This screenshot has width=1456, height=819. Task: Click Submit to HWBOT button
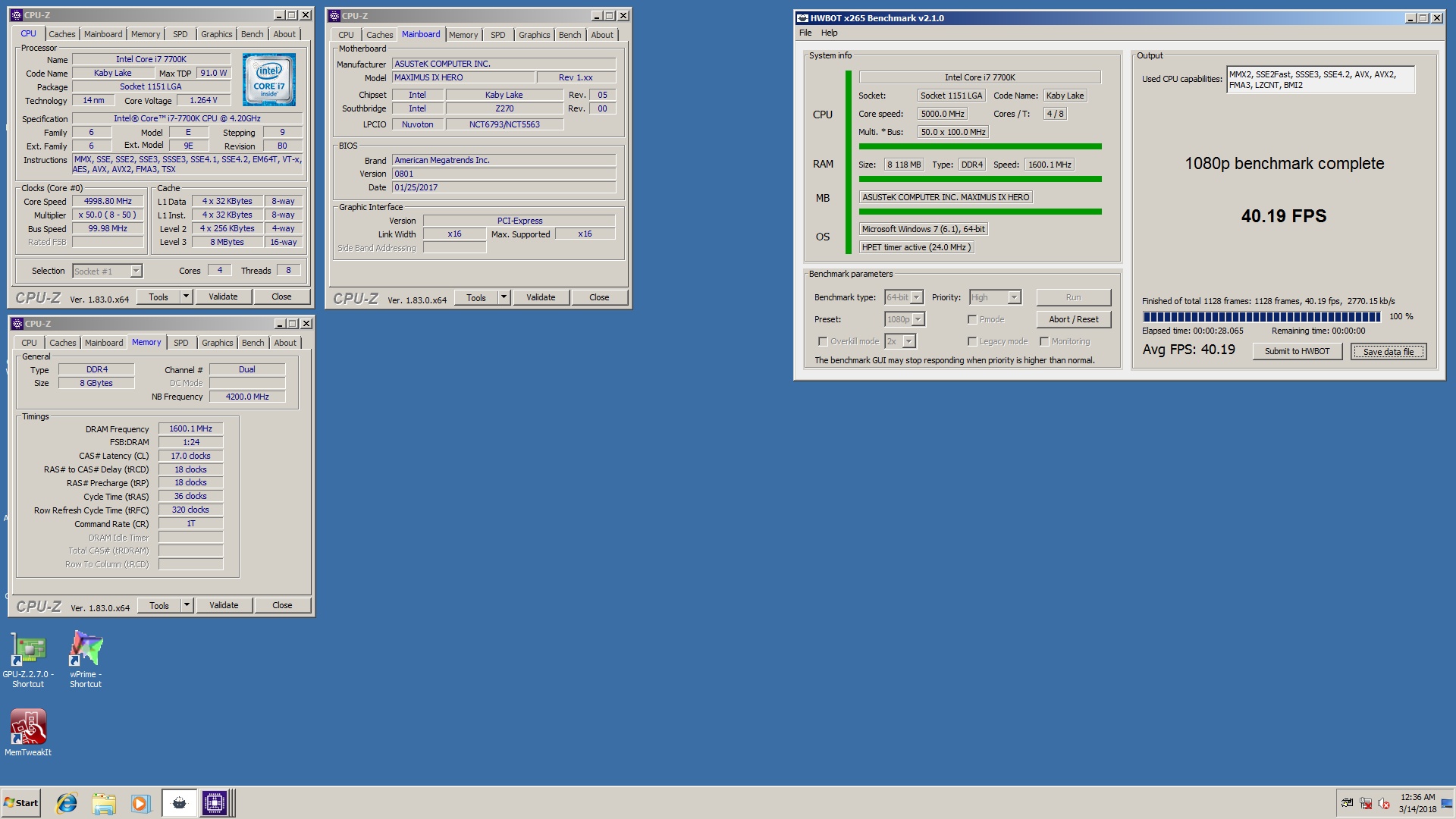pos(1297,351)
